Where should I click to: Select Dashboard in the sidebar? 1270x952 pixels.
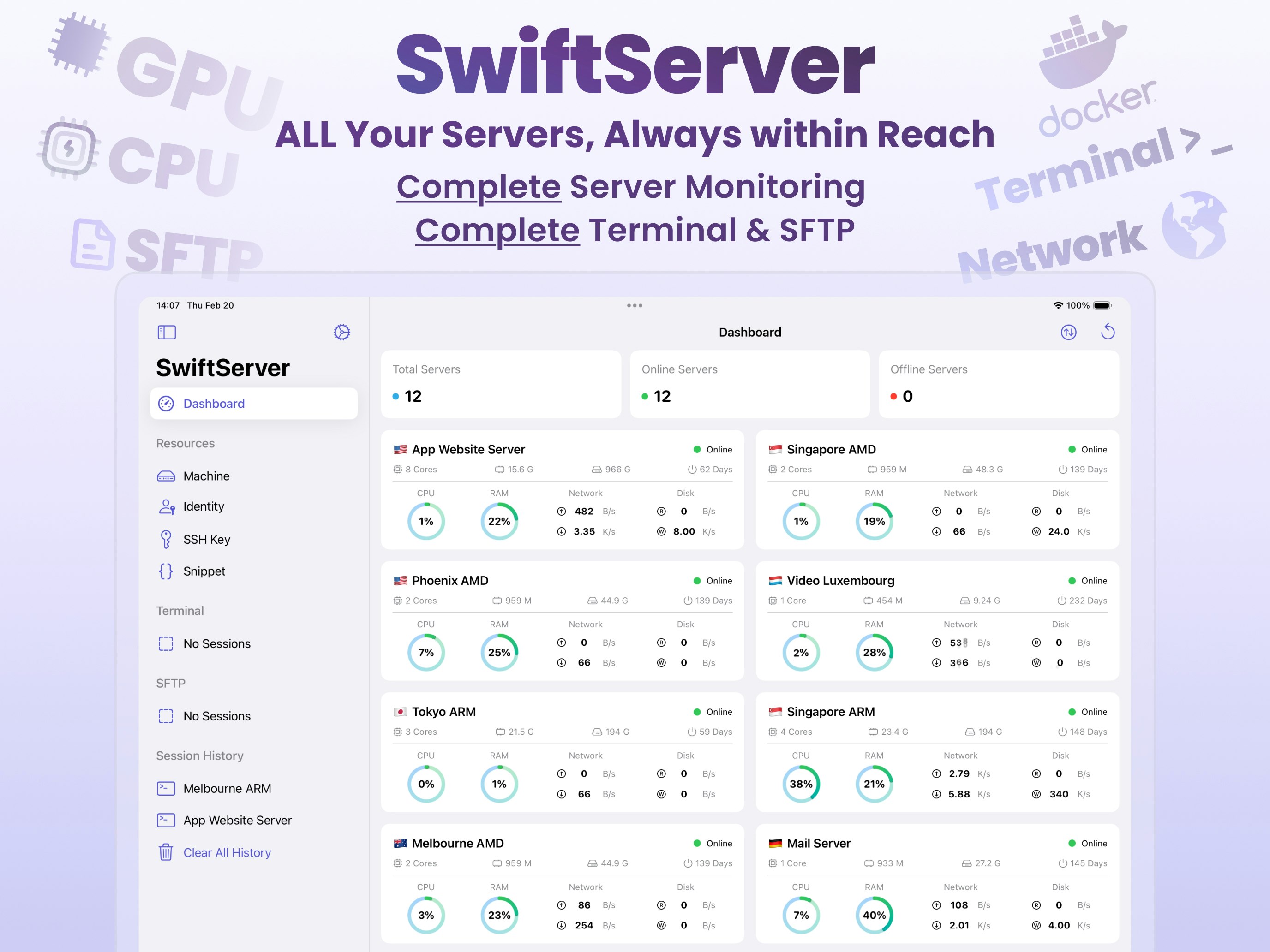click(x=254, y=404)
